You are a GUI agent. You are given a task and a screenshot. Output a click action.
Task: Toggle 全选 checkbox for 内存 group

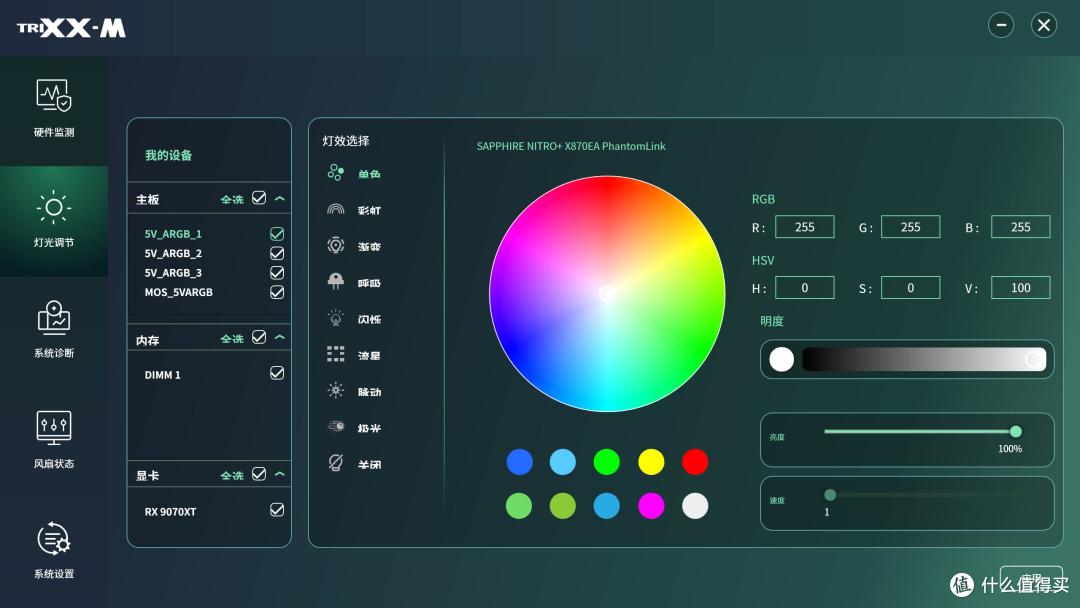coord(259,337)
